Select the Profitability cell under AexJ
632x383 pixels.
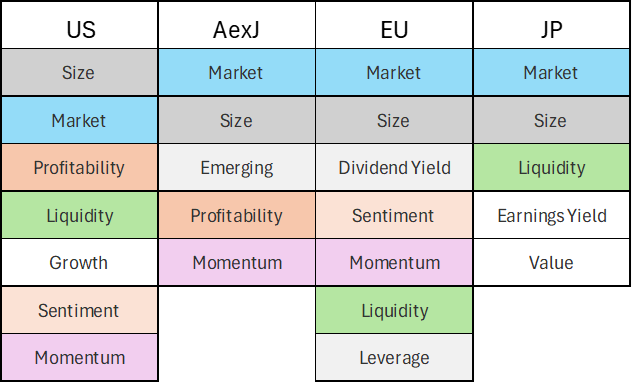click(237, 215)
